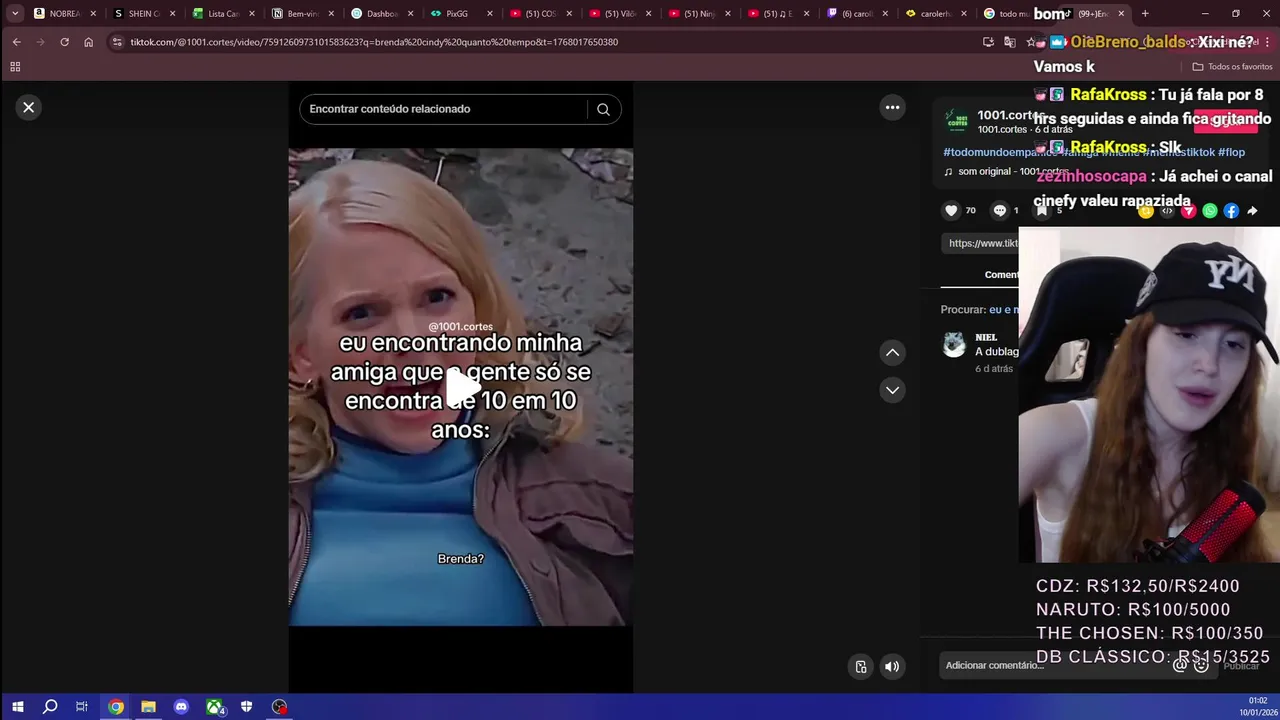This screenshot has width=1280, height=720.
Task: Open commenter NIEL's avatar
Action: pyautogui.click(x=954, y=345)
